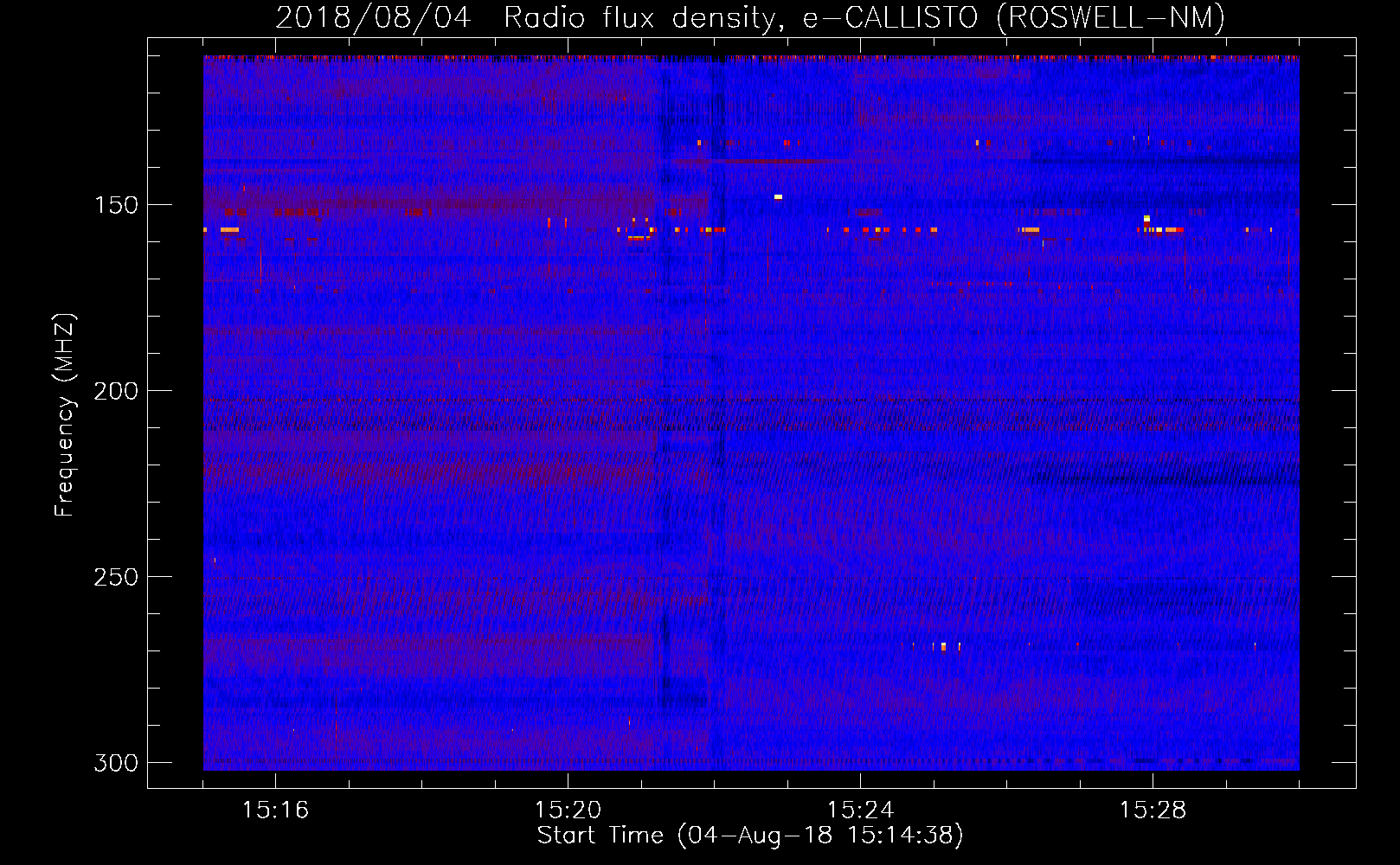
Task: Click the 250 frequency tick label
Action: tap(116, 577)
